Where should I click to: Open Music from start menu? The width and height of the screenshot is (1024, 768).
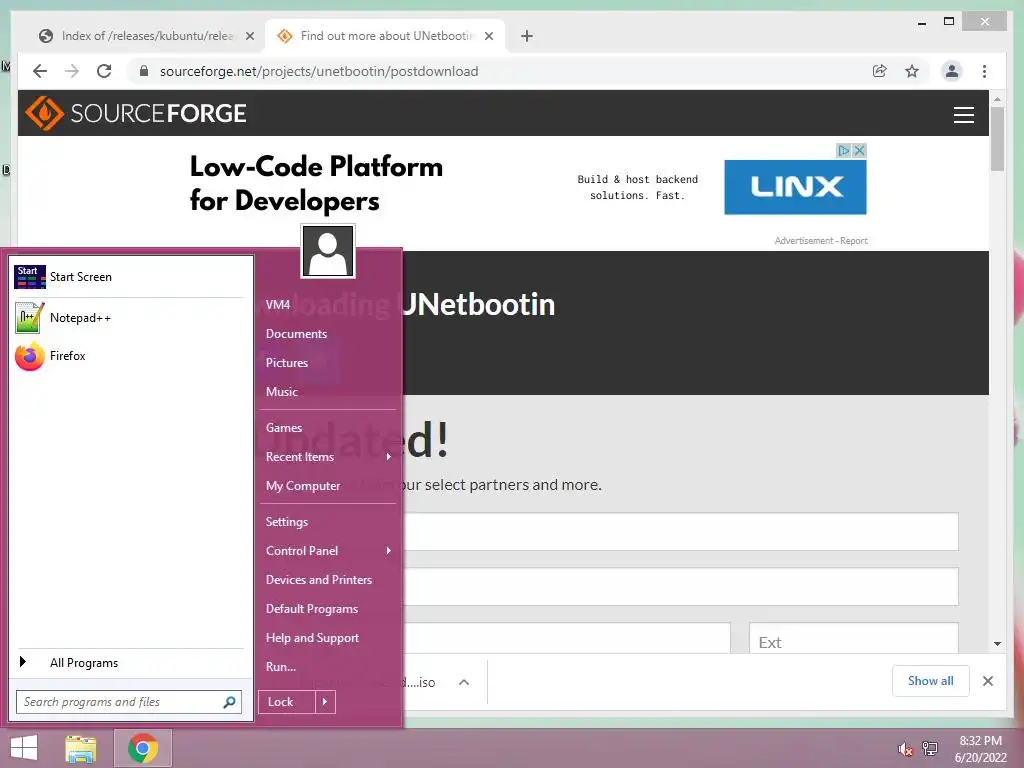(x=328, y=392)
